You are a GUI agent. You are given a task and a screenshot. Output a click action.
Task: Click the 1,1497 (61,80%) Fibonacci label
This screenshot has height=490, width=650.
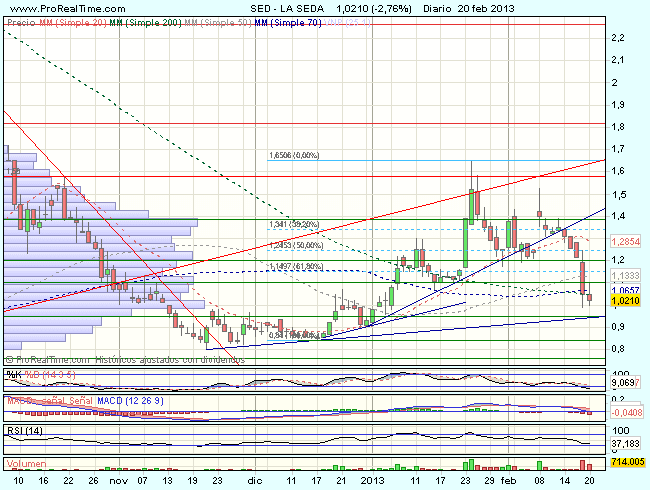click(x=293, y=267)
